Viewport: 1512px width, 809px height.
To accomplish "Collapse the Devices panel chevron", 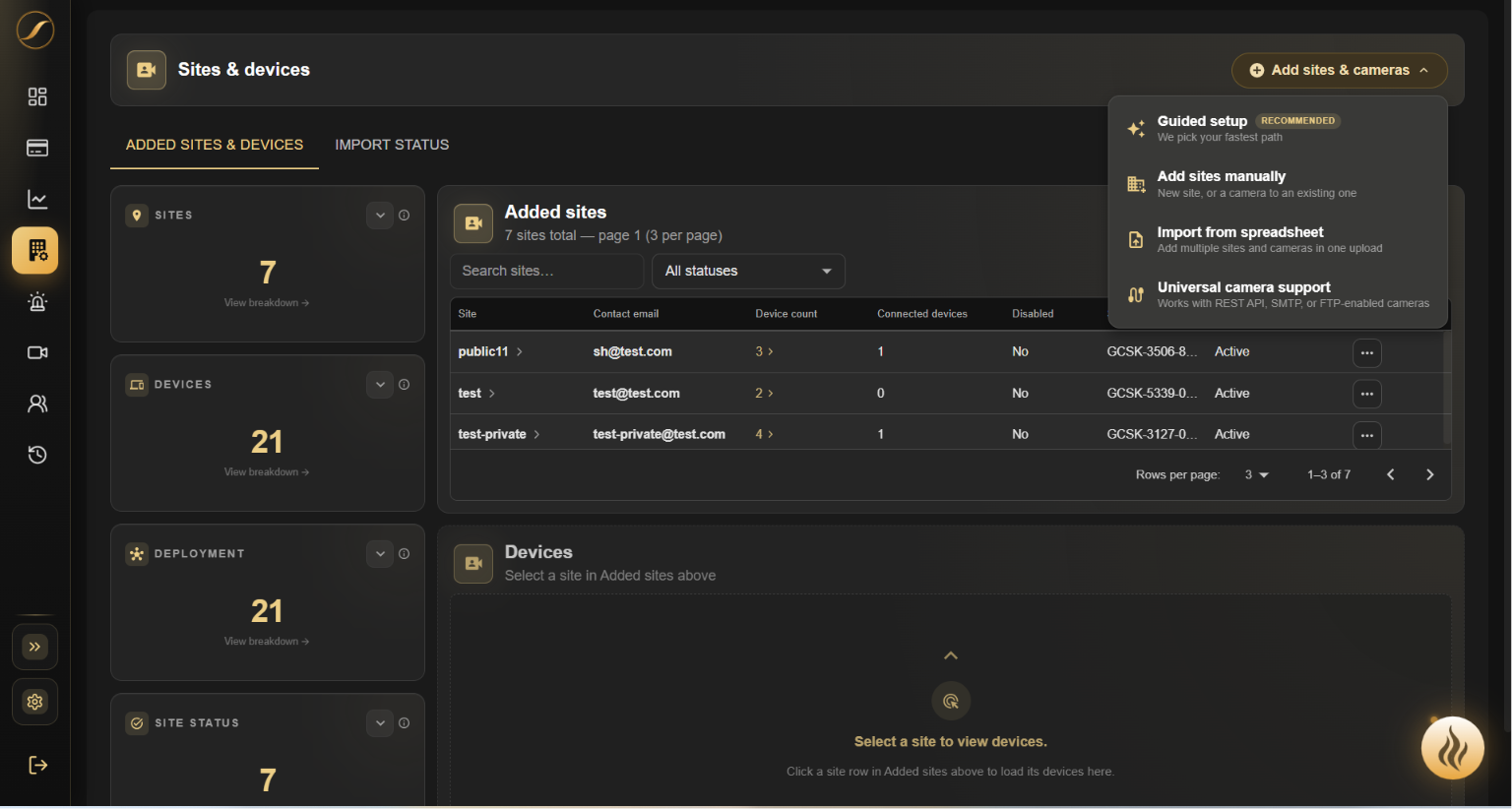I will coord(951,655).
